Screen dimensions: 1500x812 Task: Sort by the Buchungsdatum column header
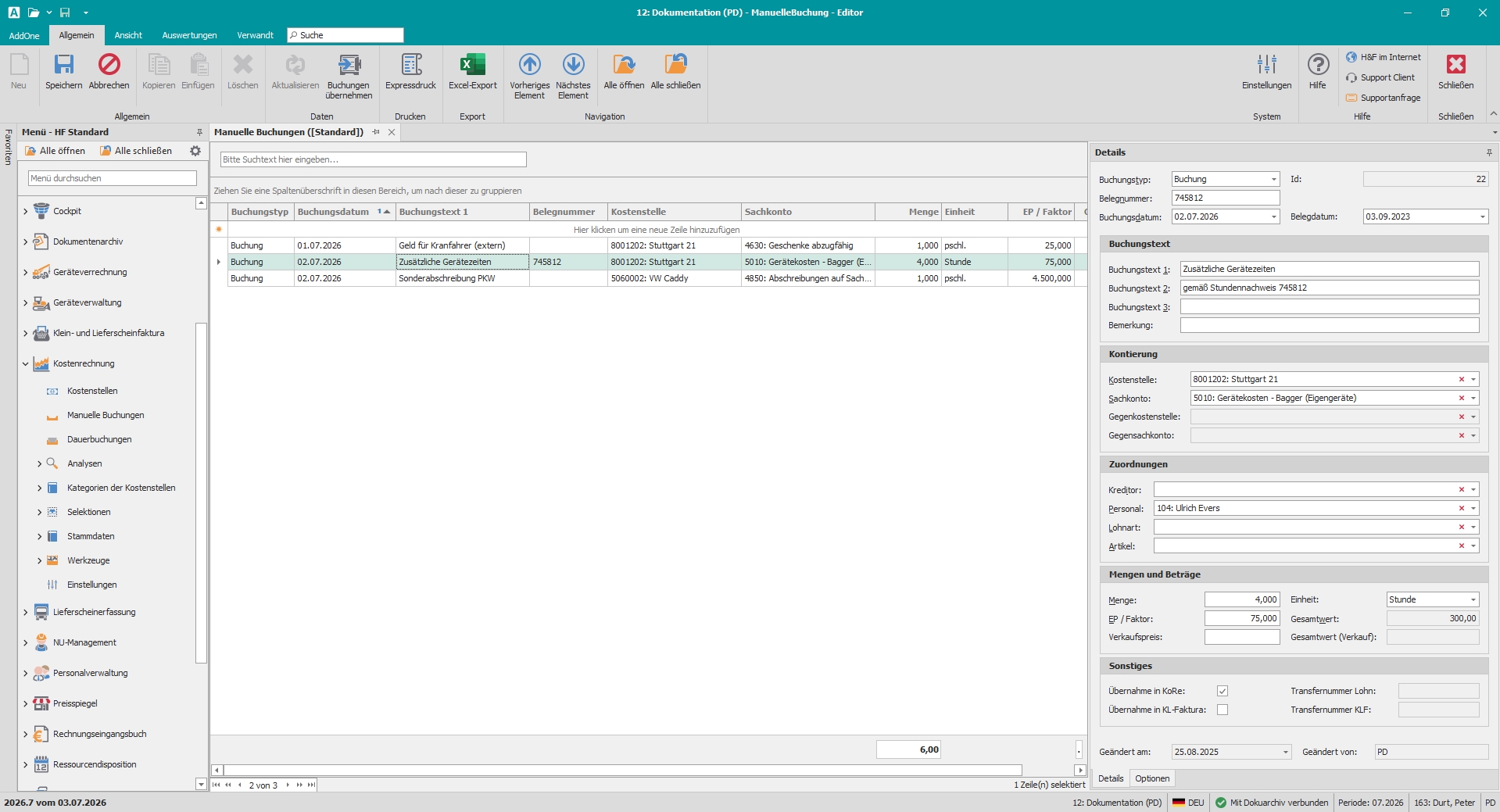[344, 212]
